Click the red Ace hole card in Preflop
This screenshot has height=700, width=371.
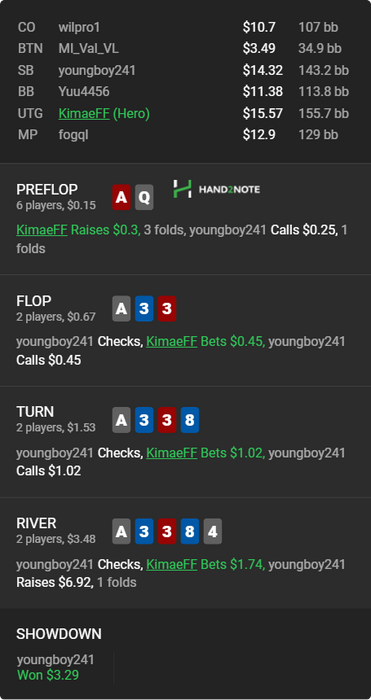coord(121,197)
